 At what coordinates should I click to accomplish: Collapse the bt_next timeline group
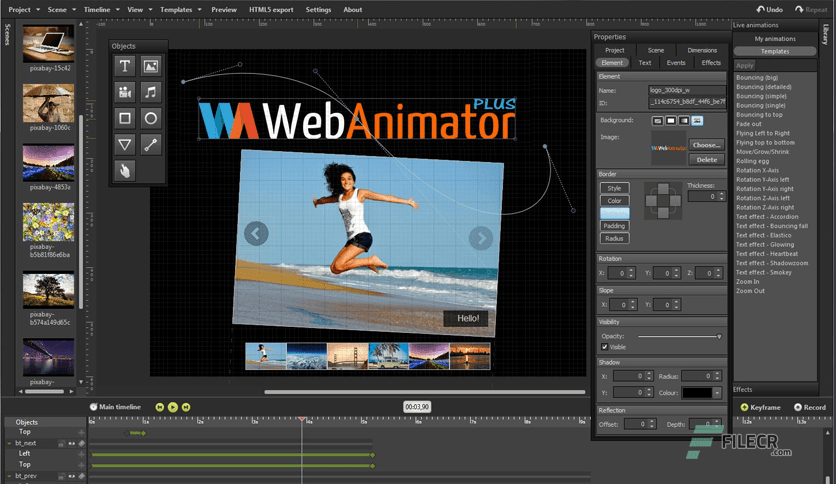tap(9, 443)
